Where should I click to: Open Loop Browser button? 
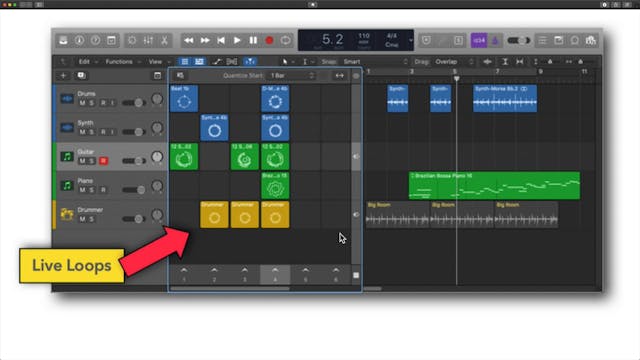point(575,40)
